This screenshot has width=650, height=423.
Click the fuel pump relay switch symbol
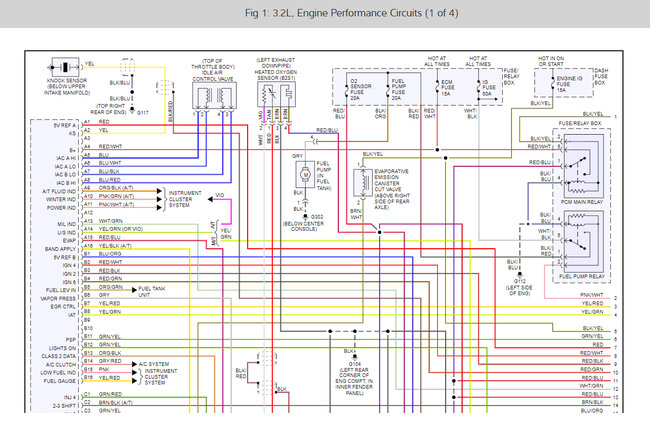[x=584, y=242]
